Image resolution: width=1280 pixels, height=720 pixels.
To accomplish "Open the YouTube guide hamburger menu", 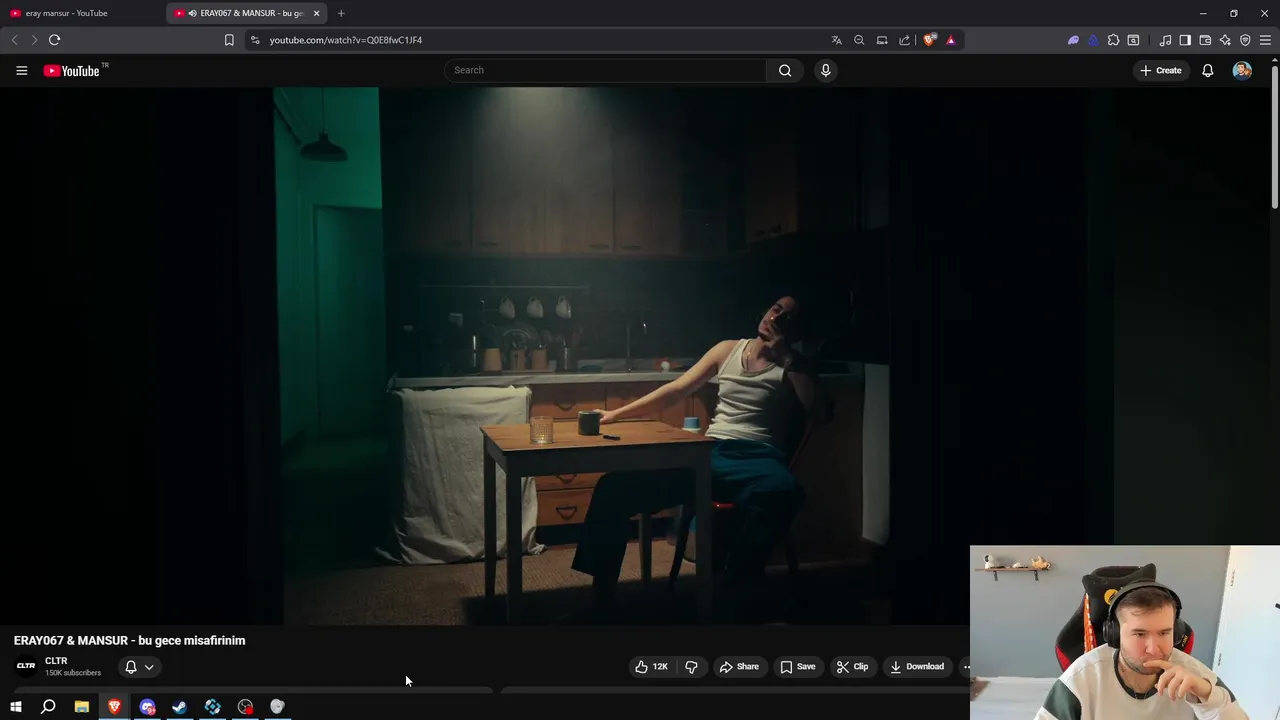I will point(21,70).
